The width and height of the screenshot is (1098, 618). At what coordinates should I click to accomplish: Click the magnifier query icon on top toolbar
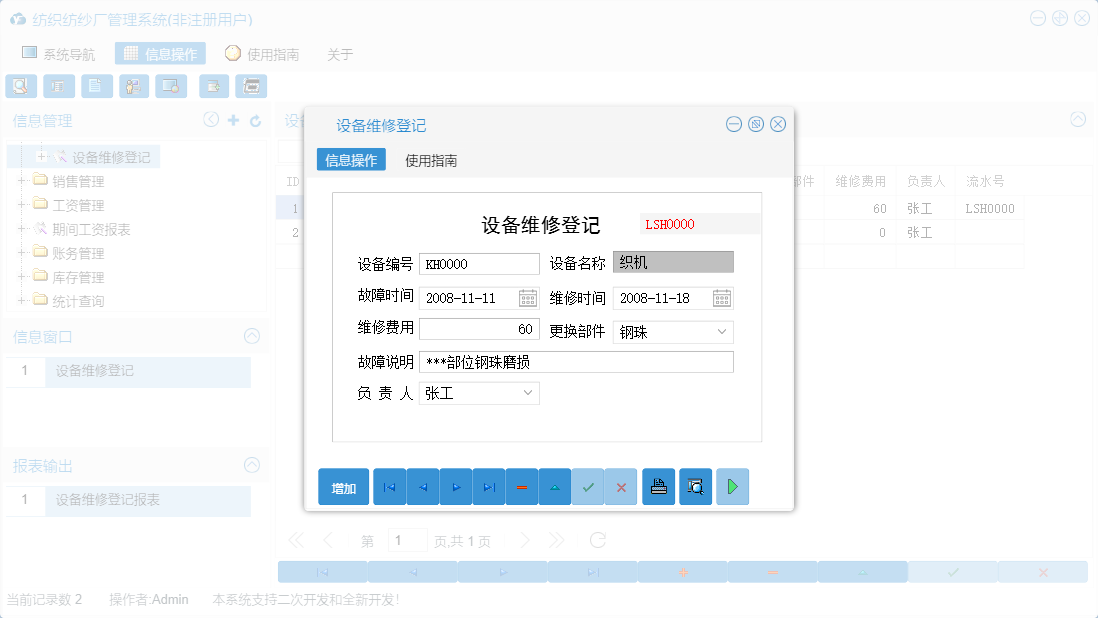[20, 86]
